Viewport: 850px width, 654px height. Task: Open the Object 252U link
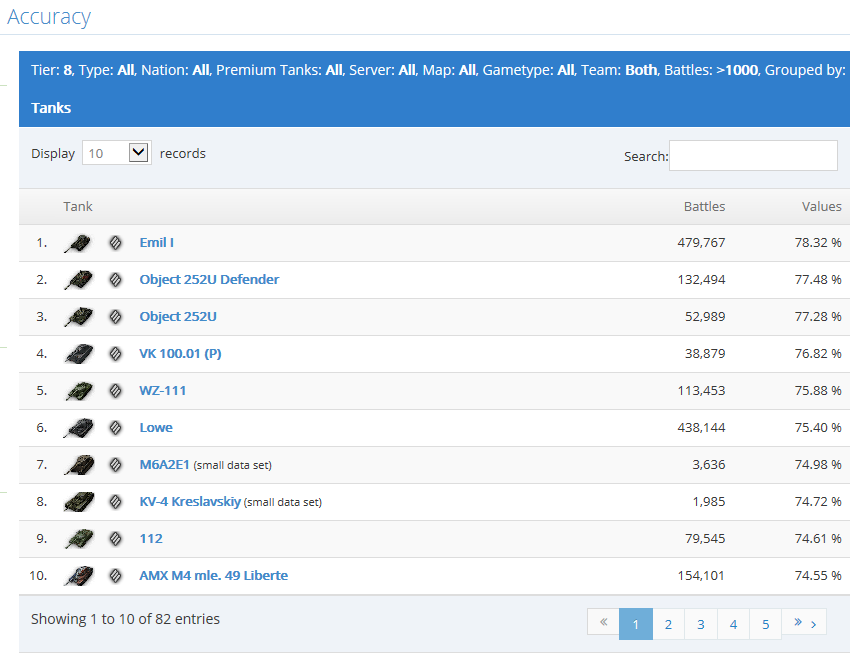178,316
